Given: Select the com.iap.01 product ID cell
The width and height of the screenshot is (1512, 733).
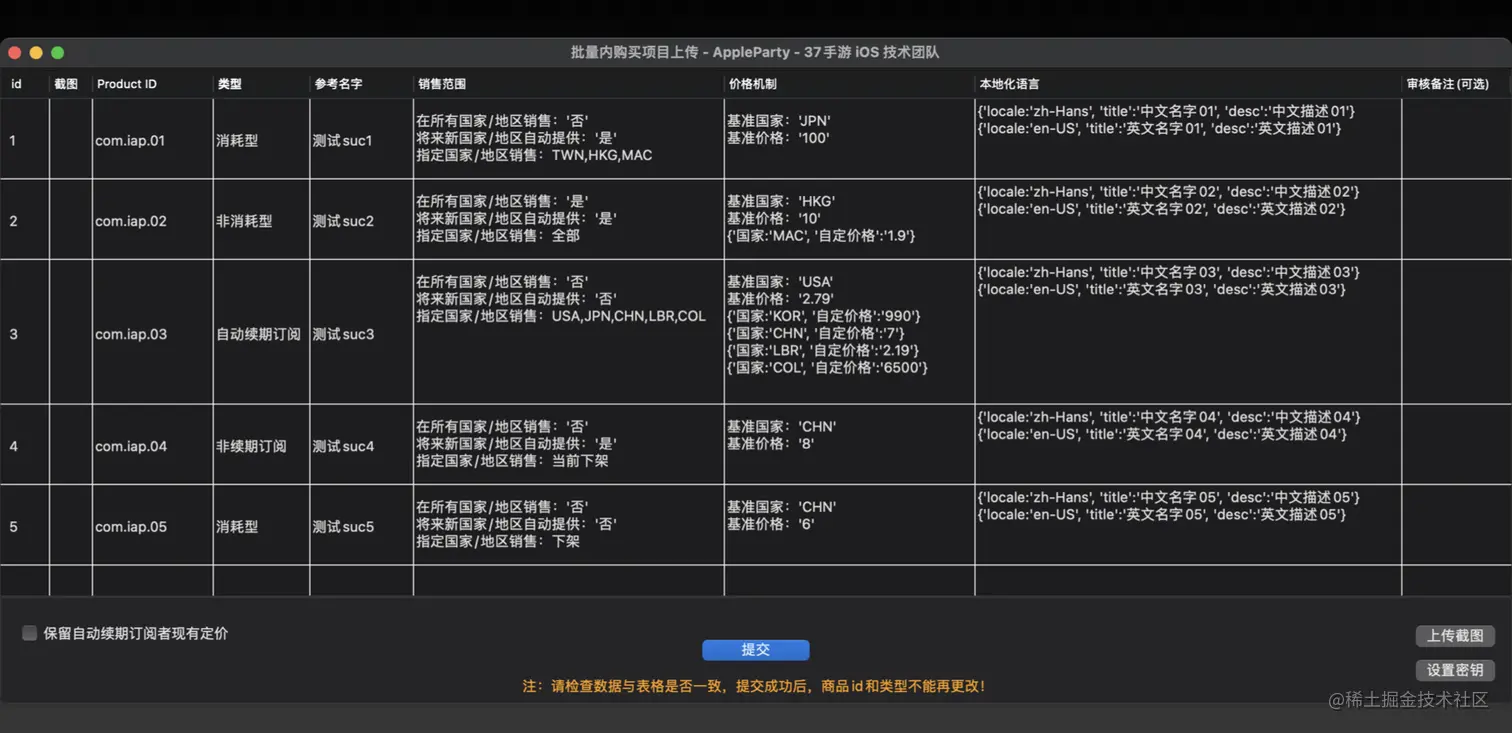Looking at the screenshot, I should coord(152,140).
